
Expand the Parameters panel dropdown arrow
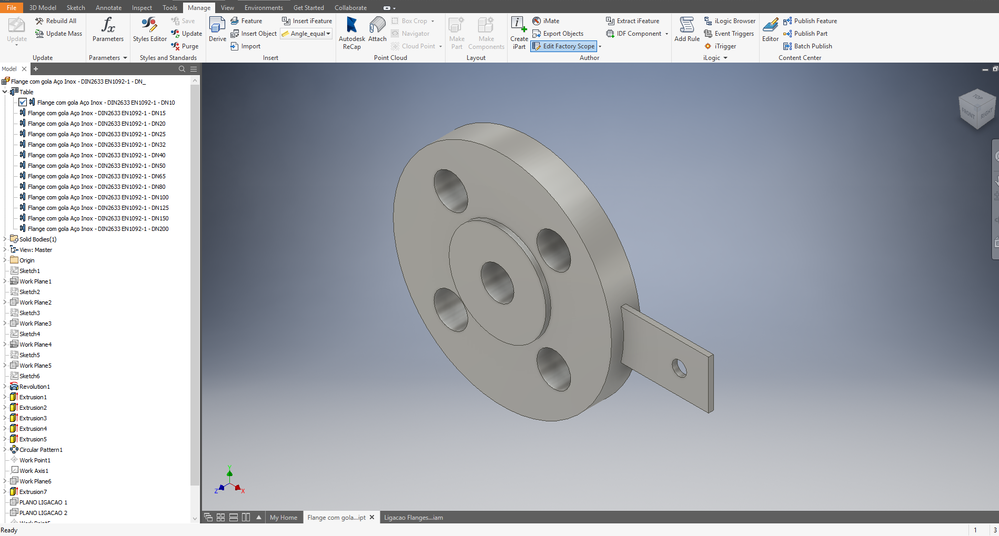tap(125, 58)
